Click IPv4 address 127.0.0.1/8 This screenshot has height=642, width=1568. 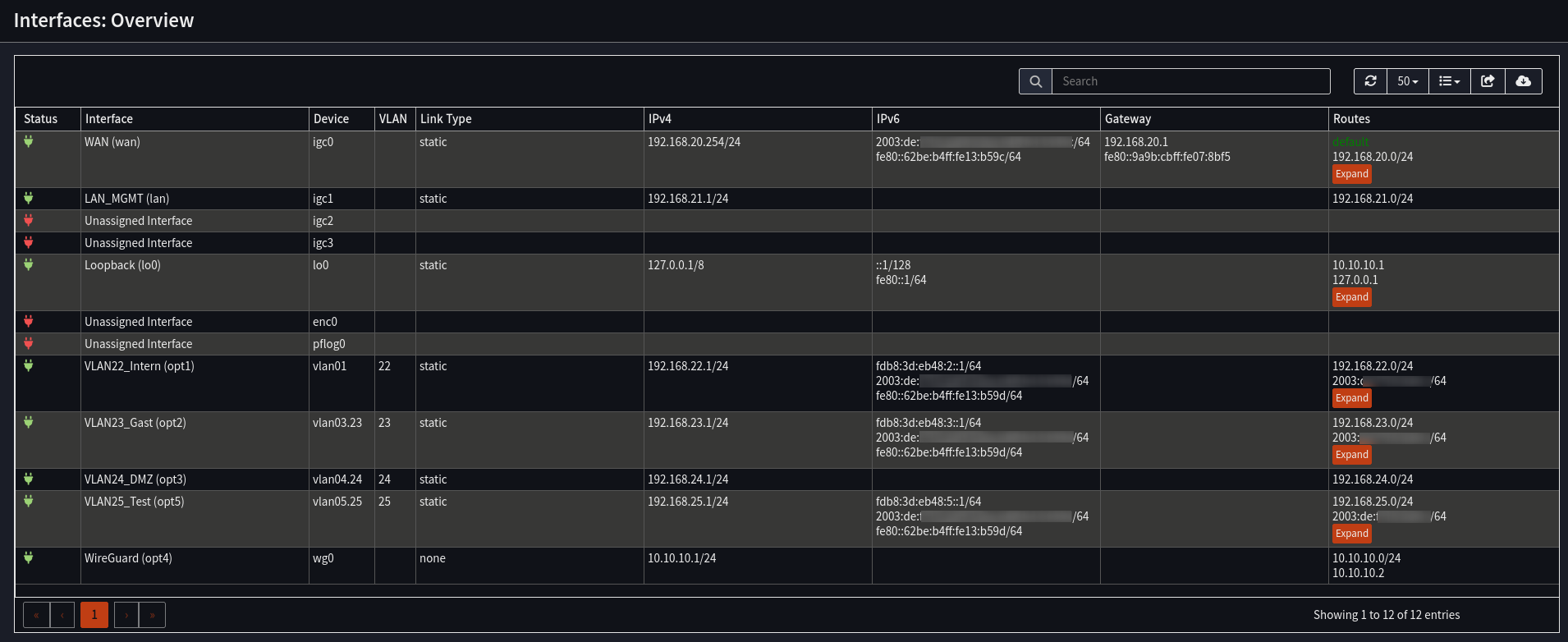676,265
